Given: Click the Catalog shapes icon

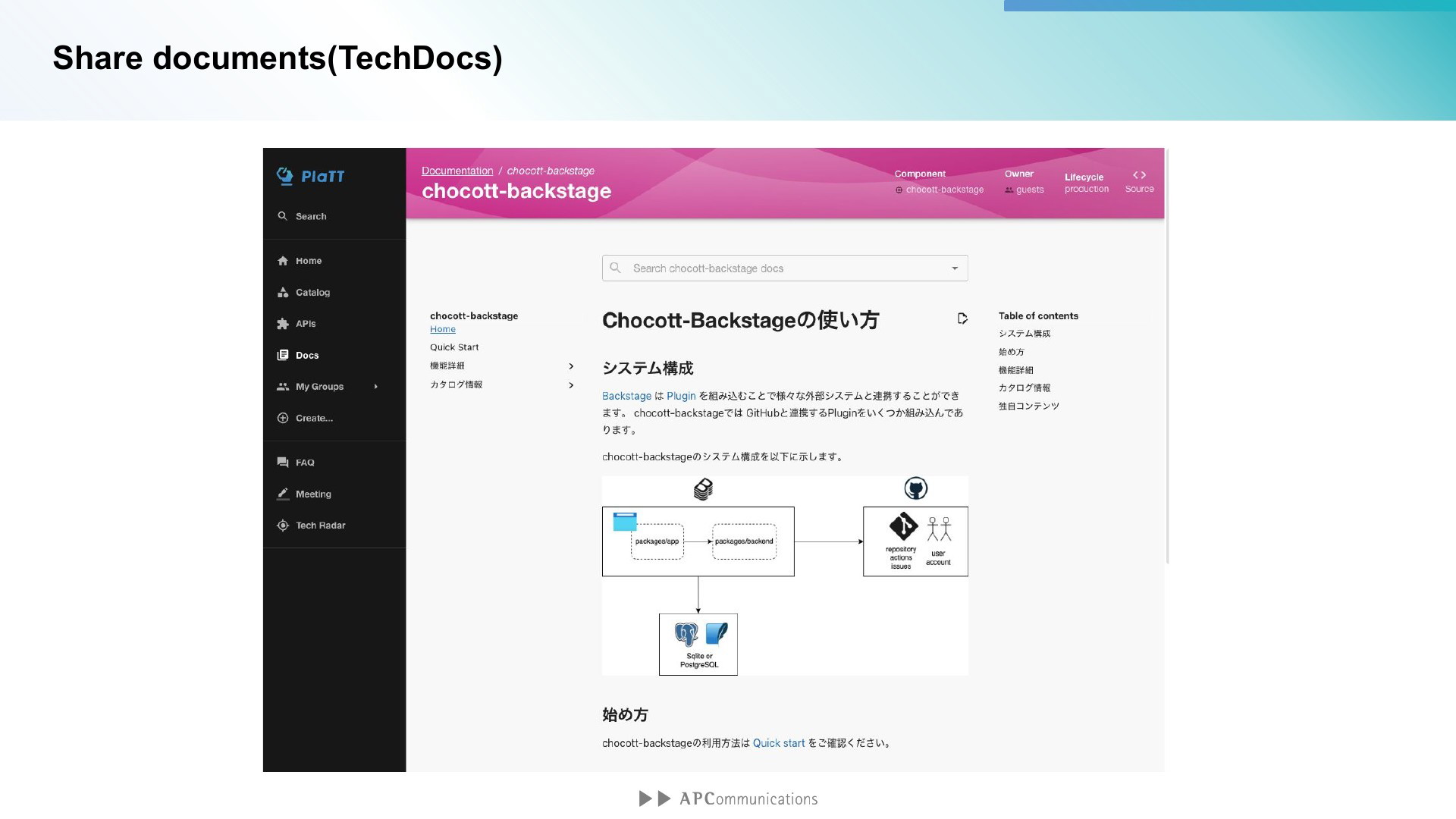Looking at the screenshot, I should 283,293.
